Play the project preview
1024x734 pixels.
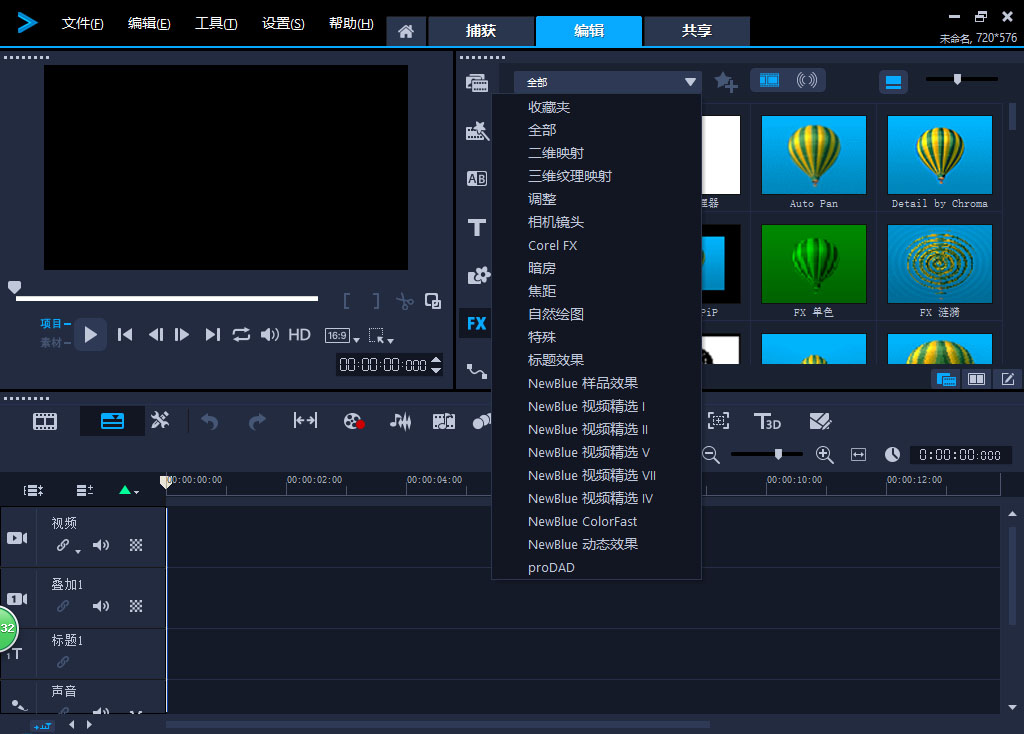[x=90, y=335]
